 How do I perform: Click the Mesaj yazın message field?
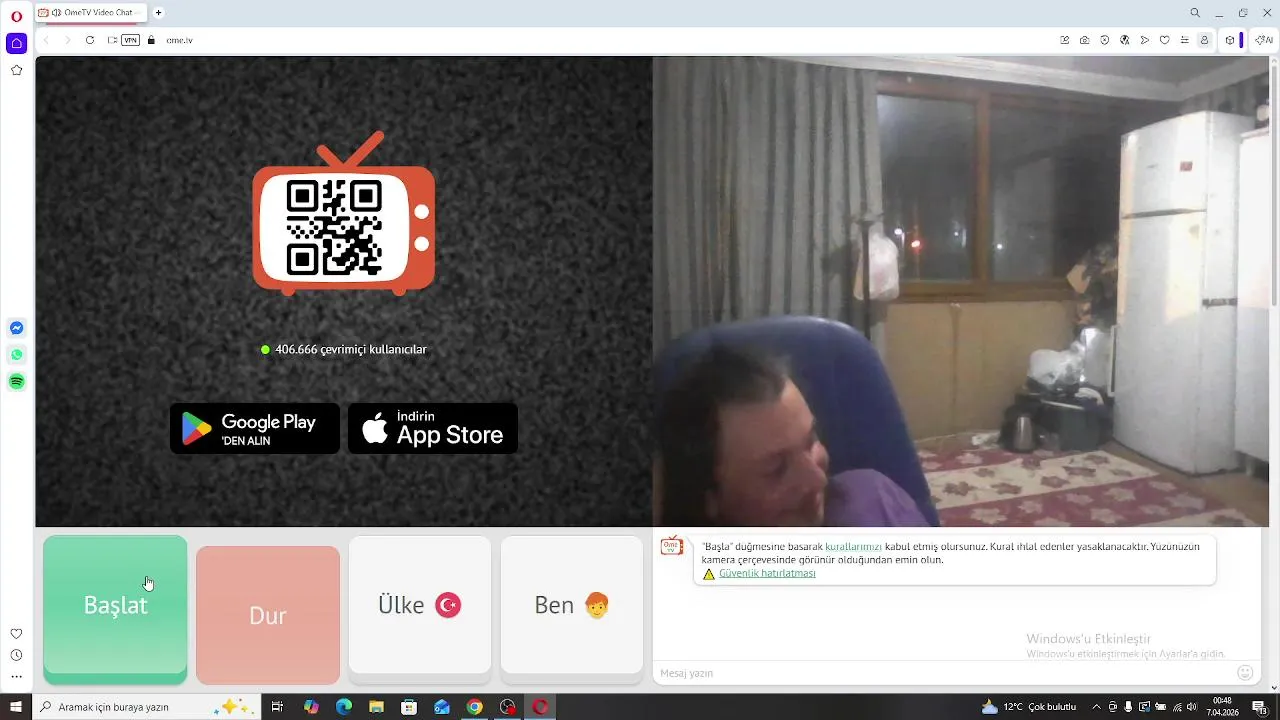945,673
